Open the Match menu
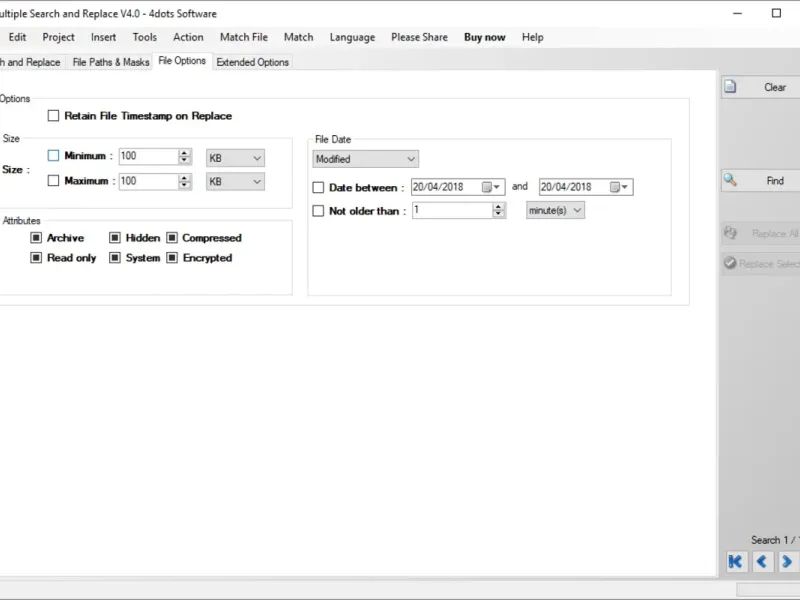This screenshot has height=600, width=800. pyautogui.click(x=298, y=37)
